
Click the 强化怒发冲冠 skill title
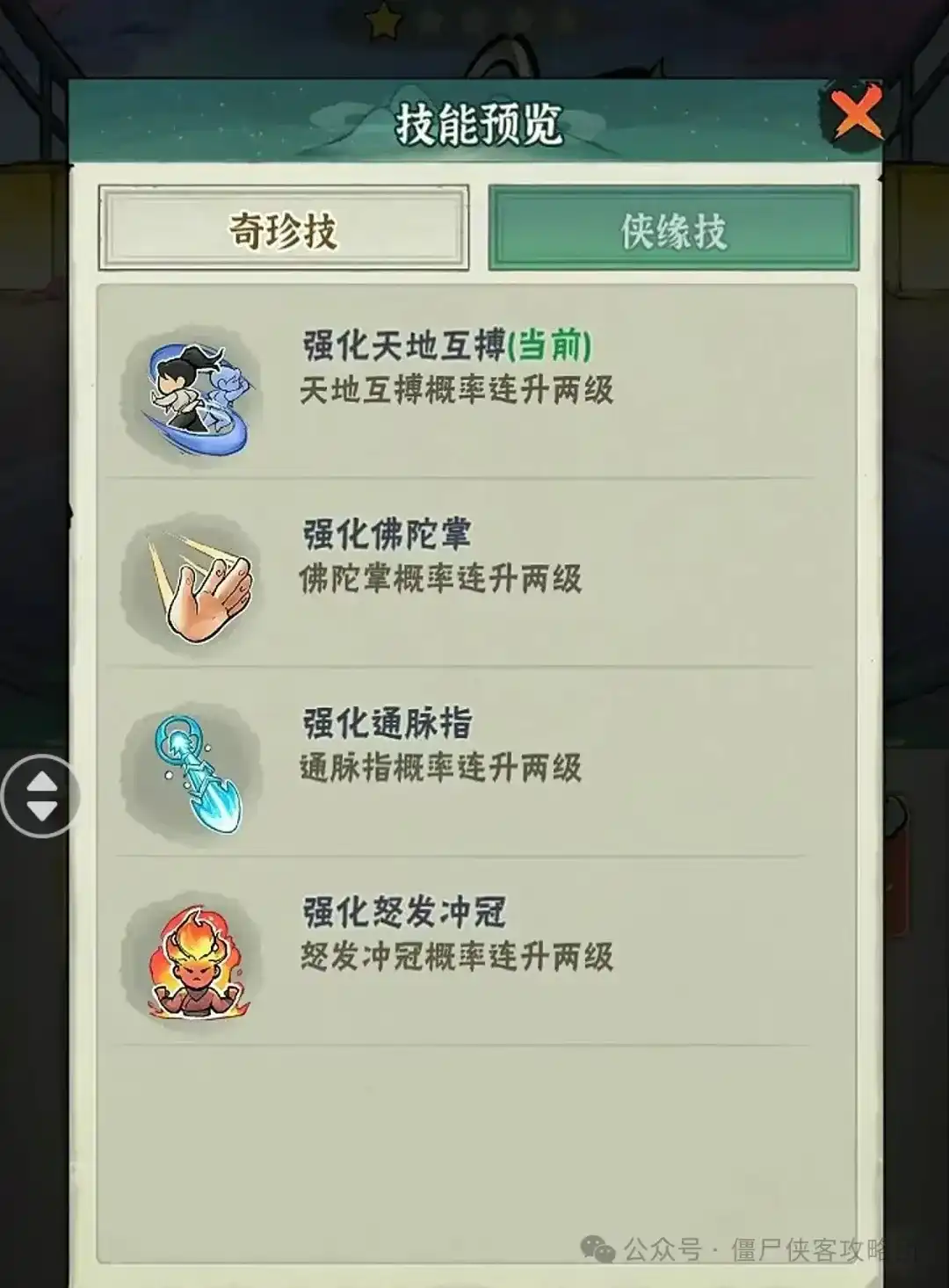point(404,912)
